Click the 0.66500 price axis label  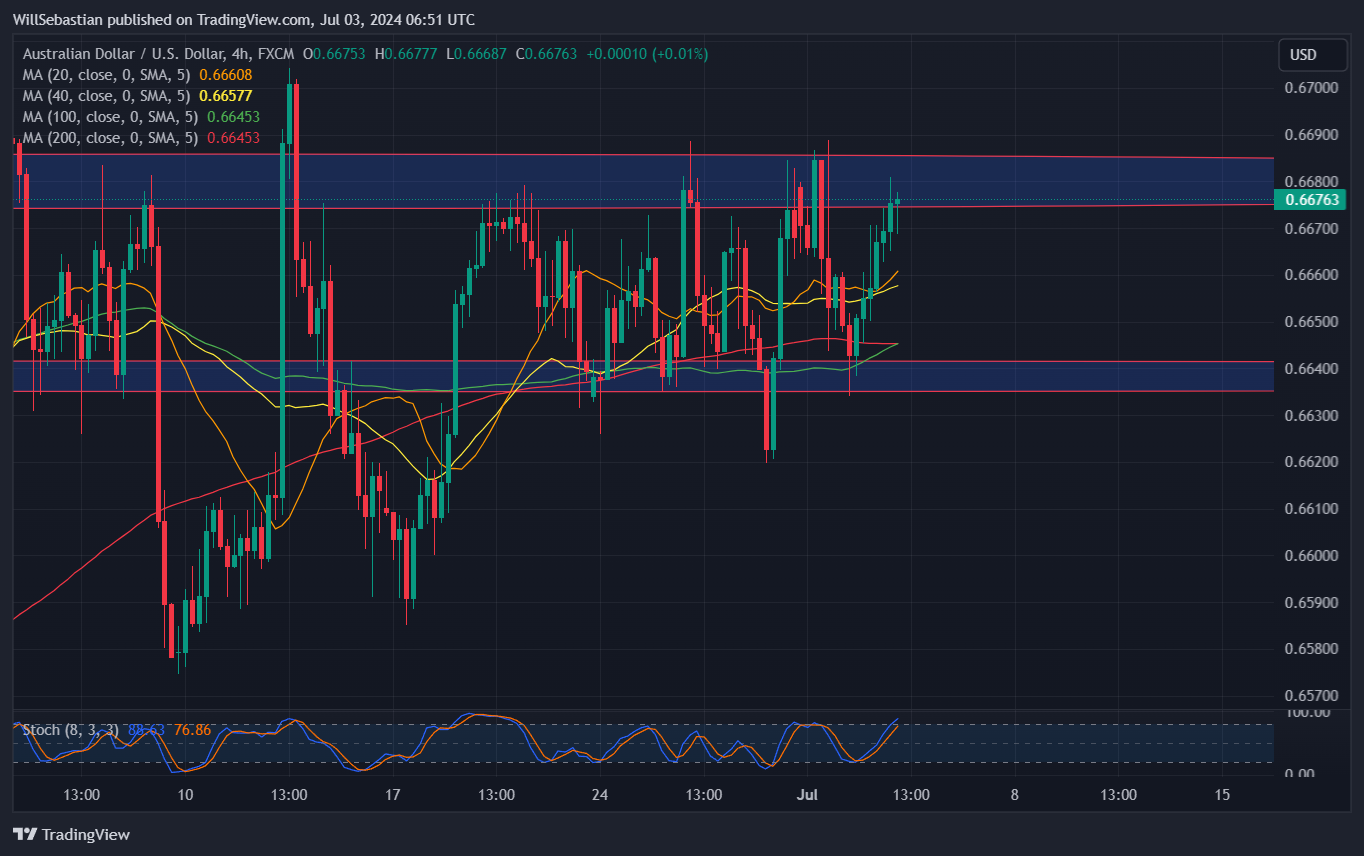[x=1311, y=322]
